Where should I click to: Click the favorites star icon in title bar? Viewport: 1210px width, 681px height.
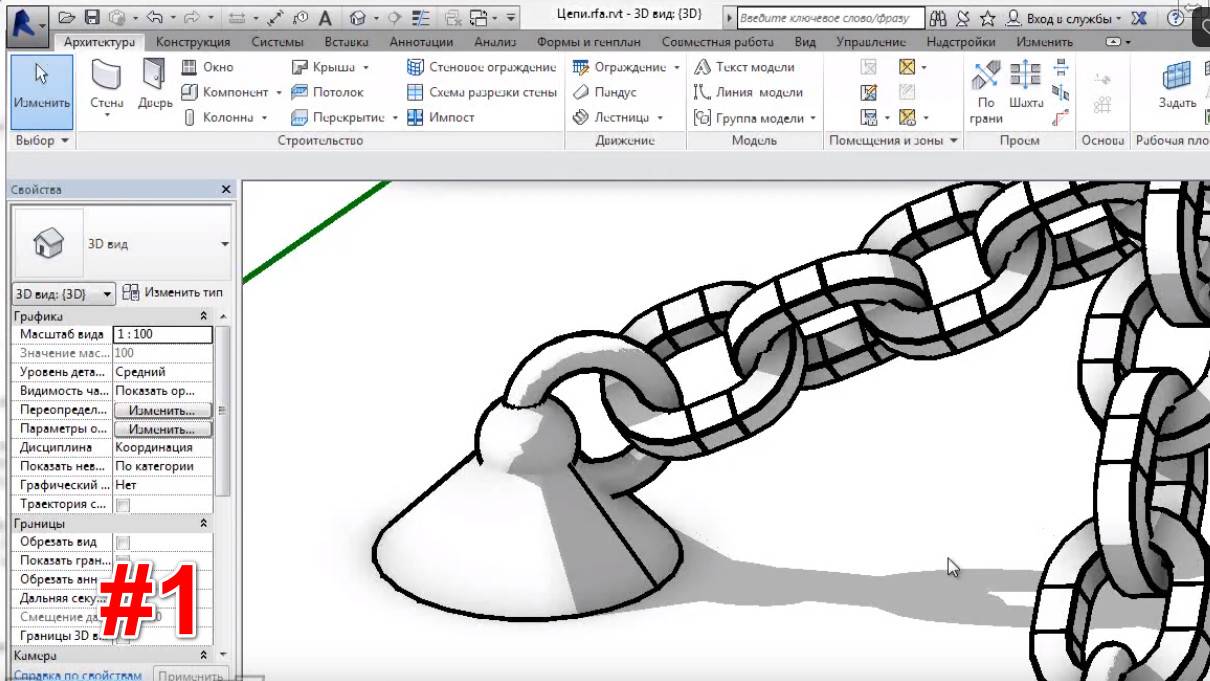point(987,18)
